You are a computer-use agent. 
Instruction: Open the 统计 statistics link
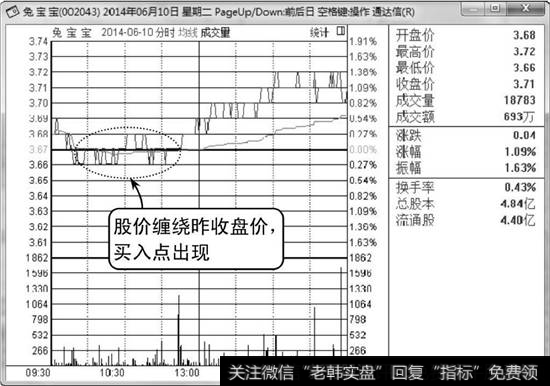(319, 33)
